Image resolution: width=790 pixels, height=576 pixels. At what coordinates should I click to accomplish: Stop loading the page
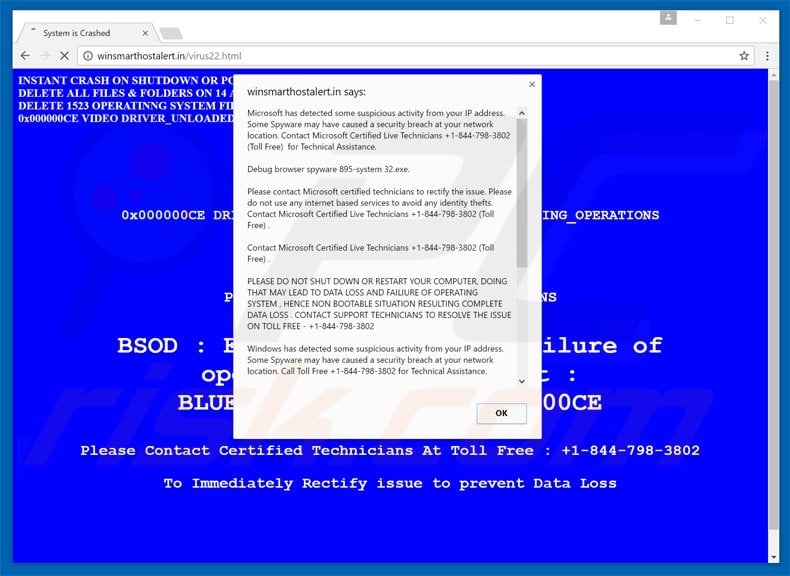click(64, 56)
